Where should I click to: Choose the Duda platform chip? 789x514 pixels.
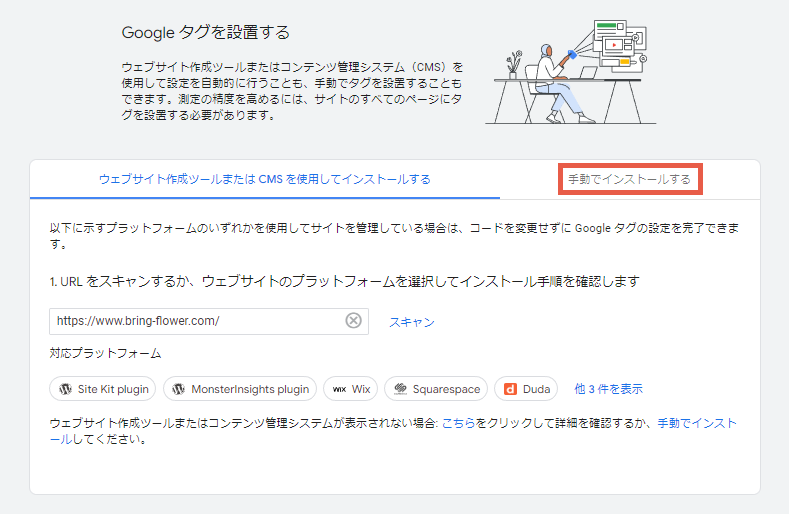(526, 389)
